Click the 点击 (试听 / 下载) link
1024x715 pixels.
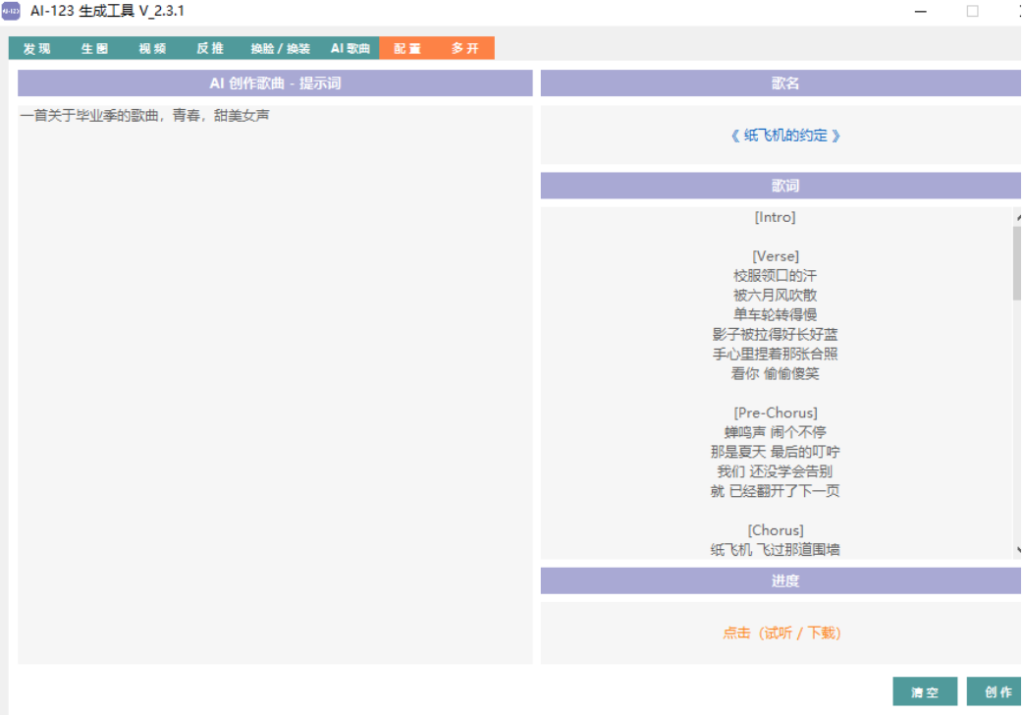point(781,633)
